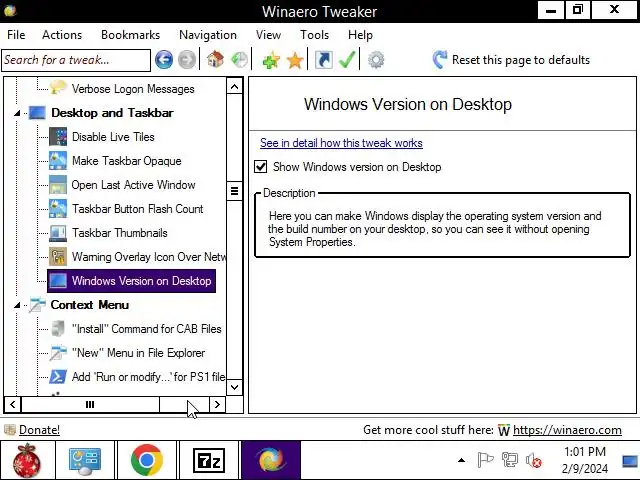The width and height of the screenshot is (640, 480).
Task: Open the Control Panel taskbar icon
Action: [x=85, y=460]
